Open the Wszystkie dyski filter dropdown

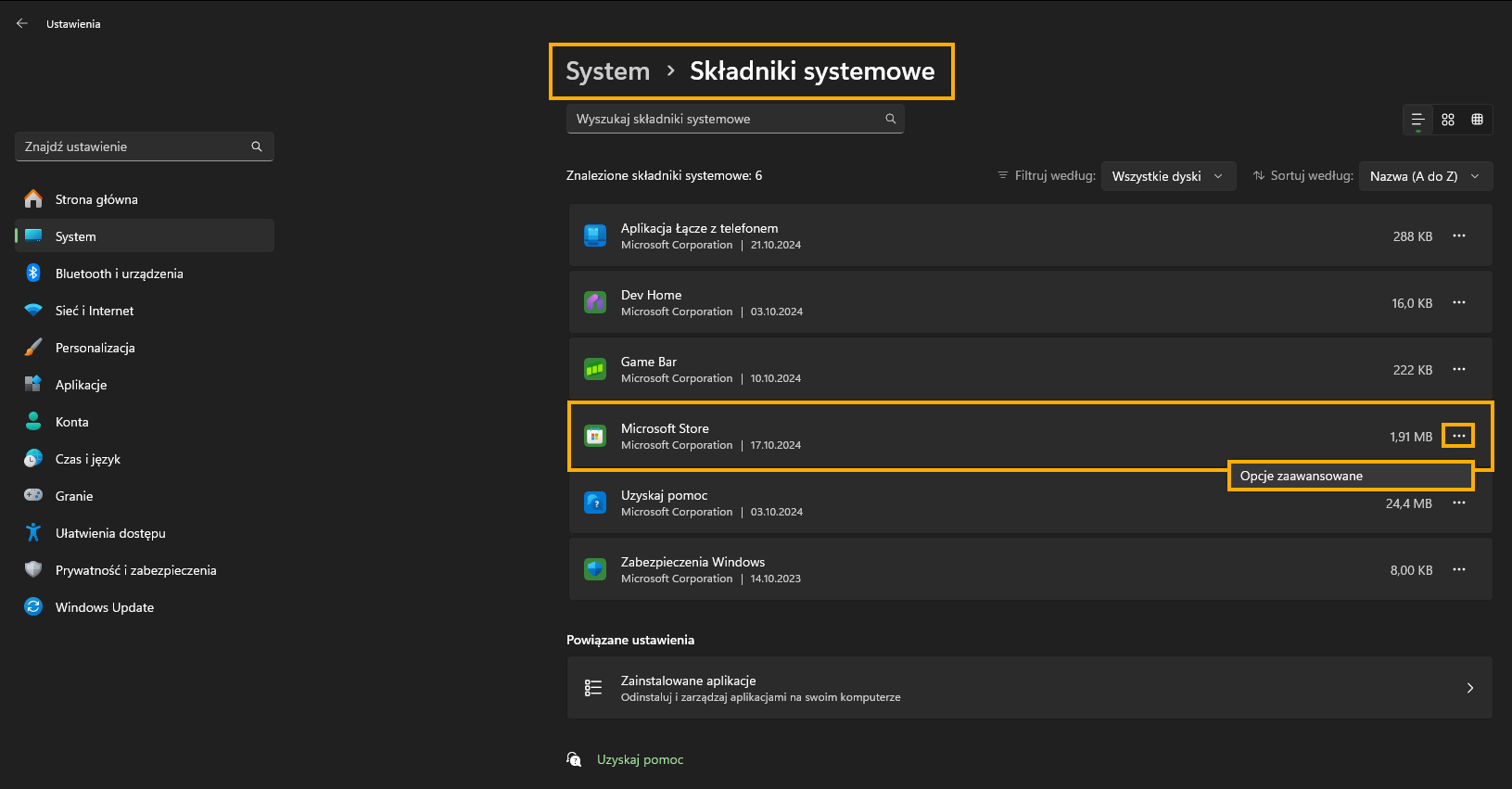1168,176
